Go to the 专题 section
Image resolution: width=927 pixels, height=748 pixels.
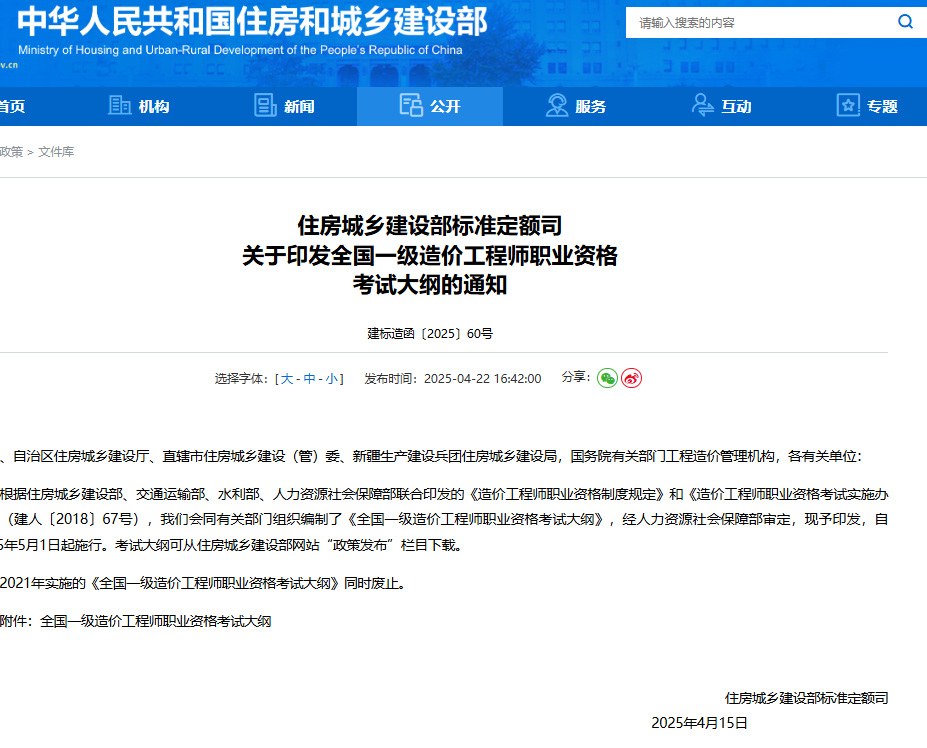point(882,107)
